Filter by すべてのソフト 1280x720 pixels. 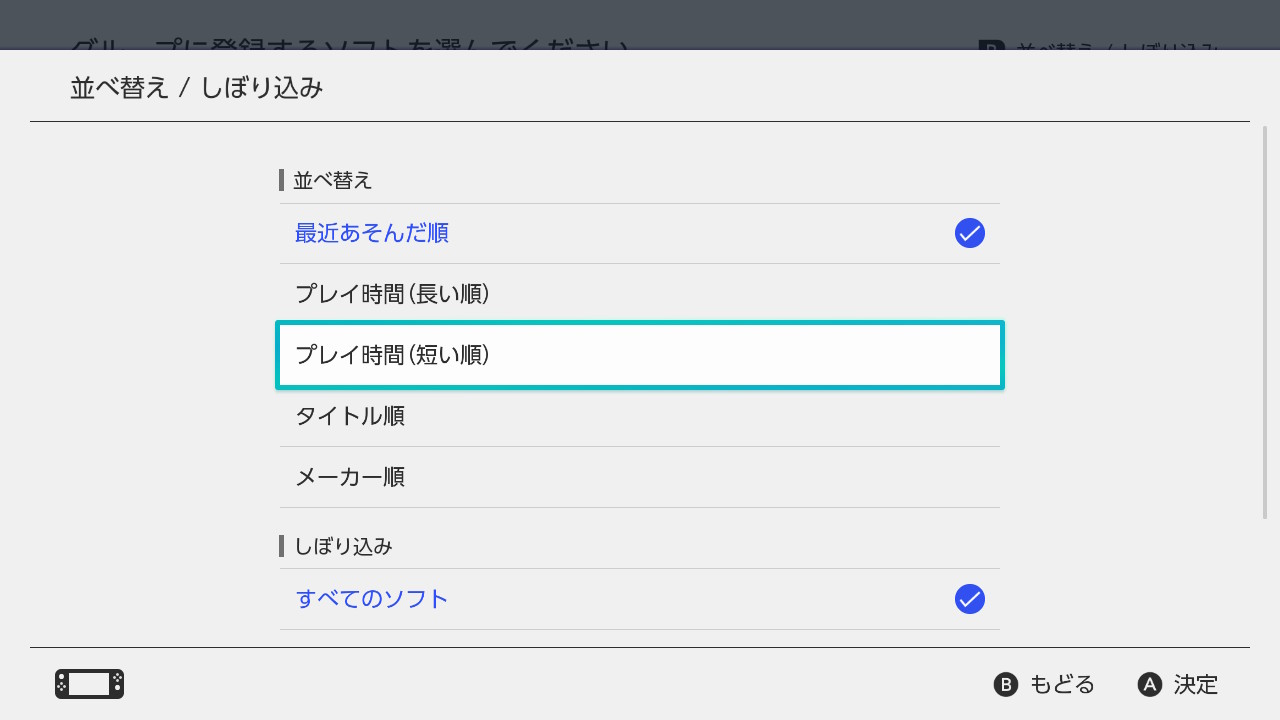tap(372, 599)
